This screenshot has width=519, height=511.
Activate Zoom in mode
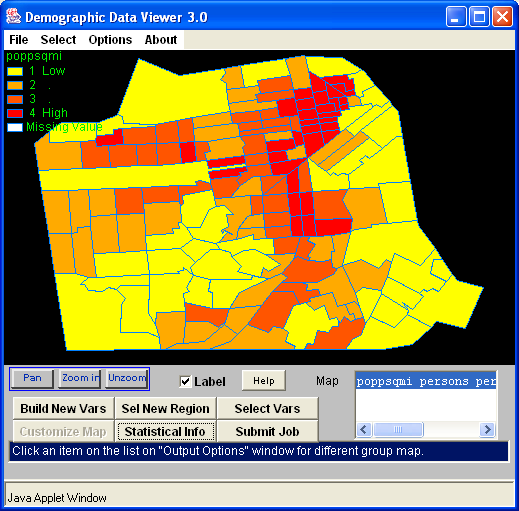[80, 379]
